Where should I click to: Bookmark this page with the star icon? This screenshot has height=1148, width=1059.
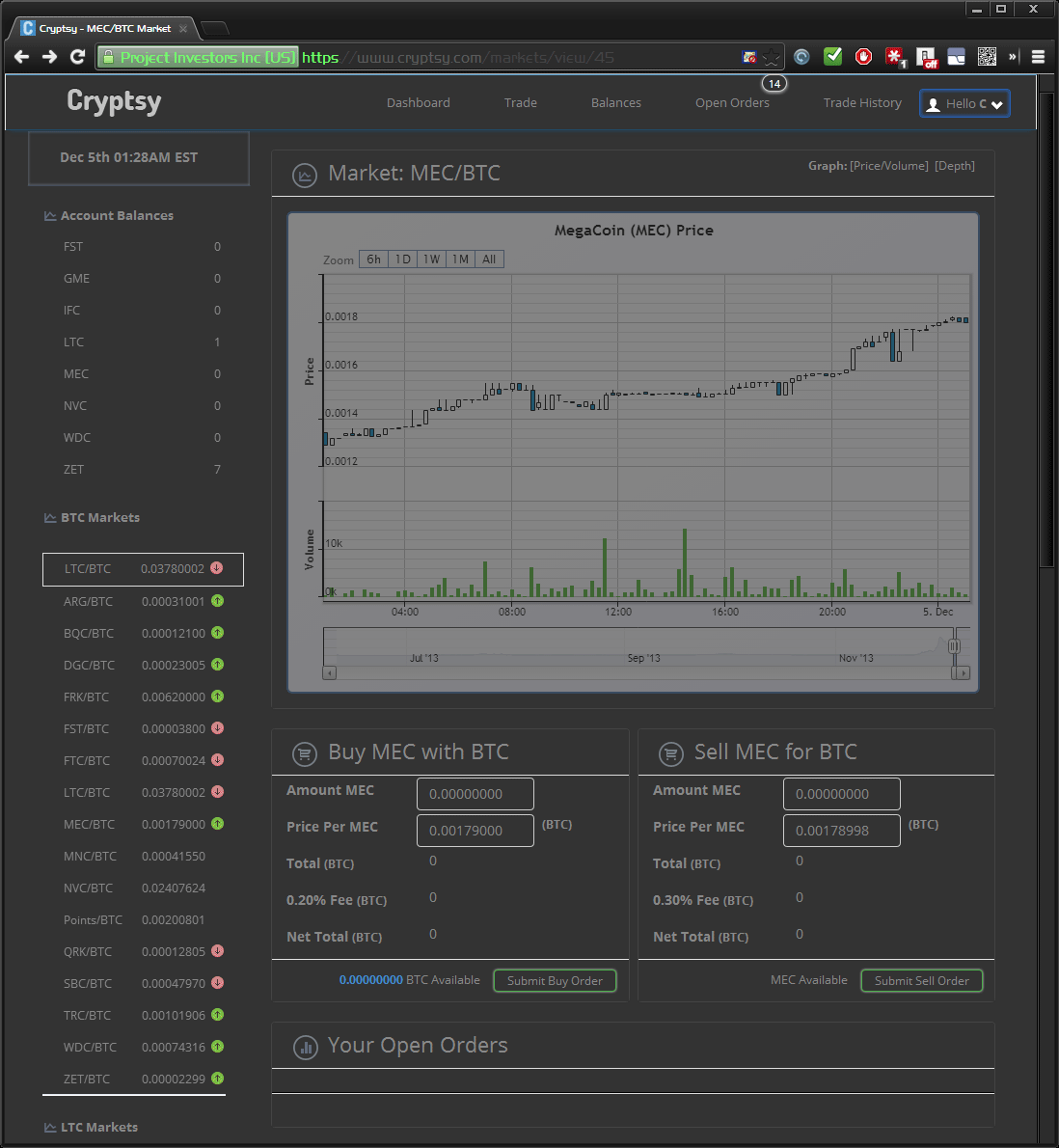(x=772, y=57)
